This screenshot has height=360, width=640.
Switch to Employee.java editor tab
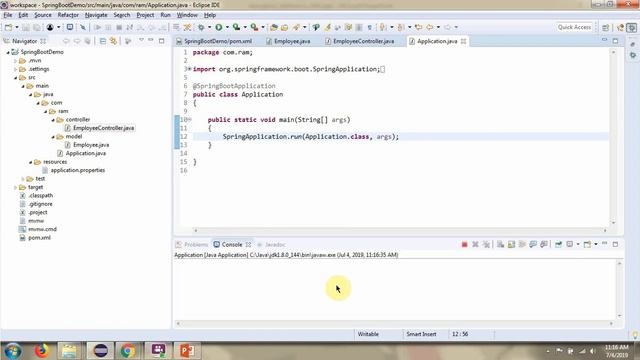[x=288, y=41]
